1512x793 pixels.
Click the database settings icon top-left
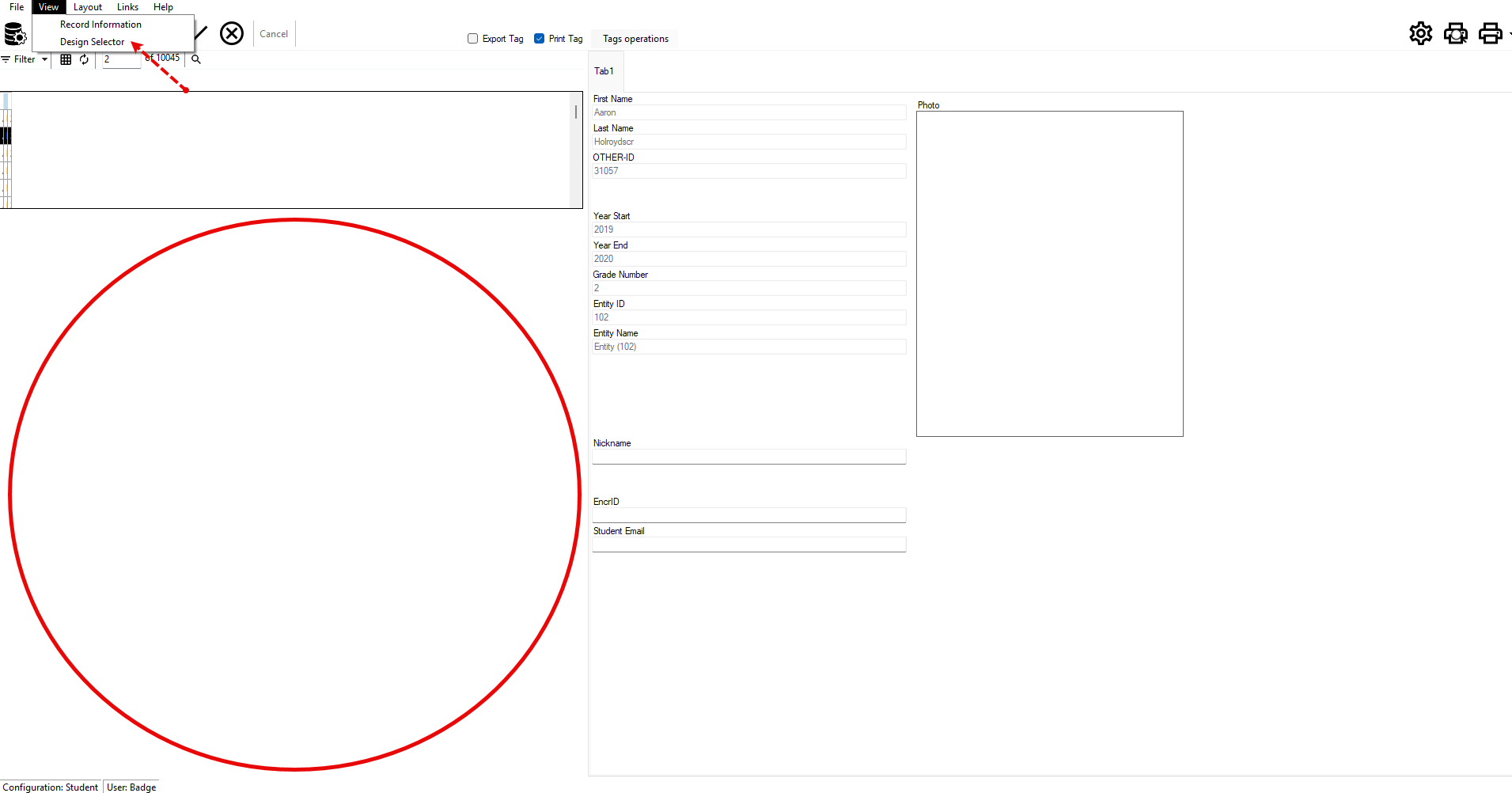(x=14, y=33)
